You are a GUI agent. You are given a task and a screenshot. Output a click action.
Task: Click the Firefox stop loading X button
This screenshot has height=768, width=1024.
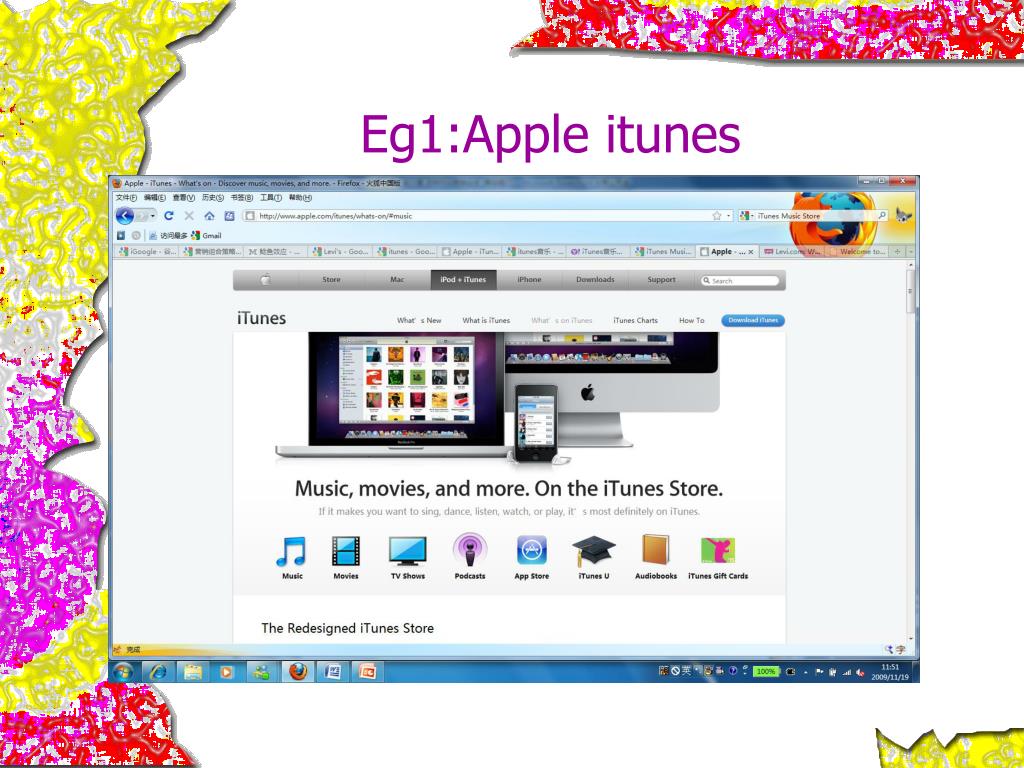coord(189,216)
